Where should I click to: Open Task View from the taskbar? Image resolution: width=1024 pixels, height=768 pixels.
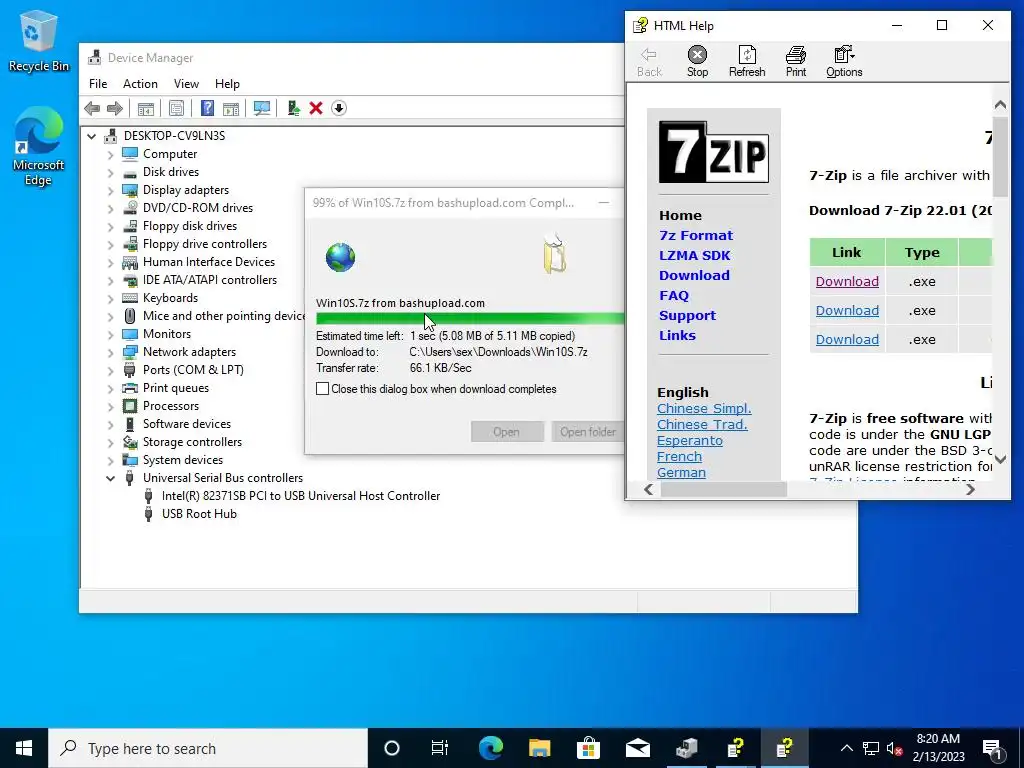[440, 748]
